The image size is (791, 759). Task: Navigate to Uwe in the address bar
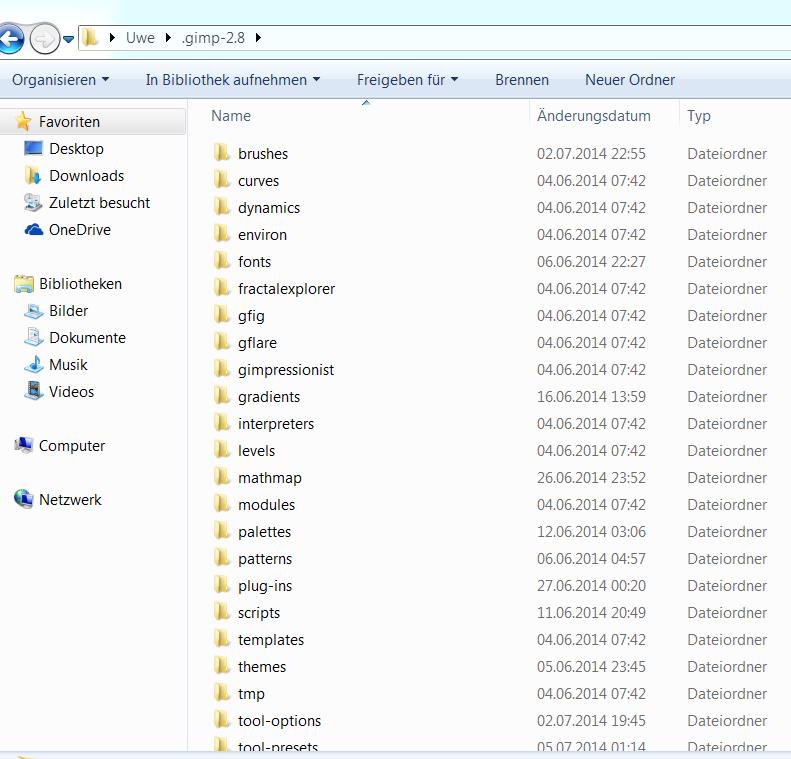coord(140,38)
